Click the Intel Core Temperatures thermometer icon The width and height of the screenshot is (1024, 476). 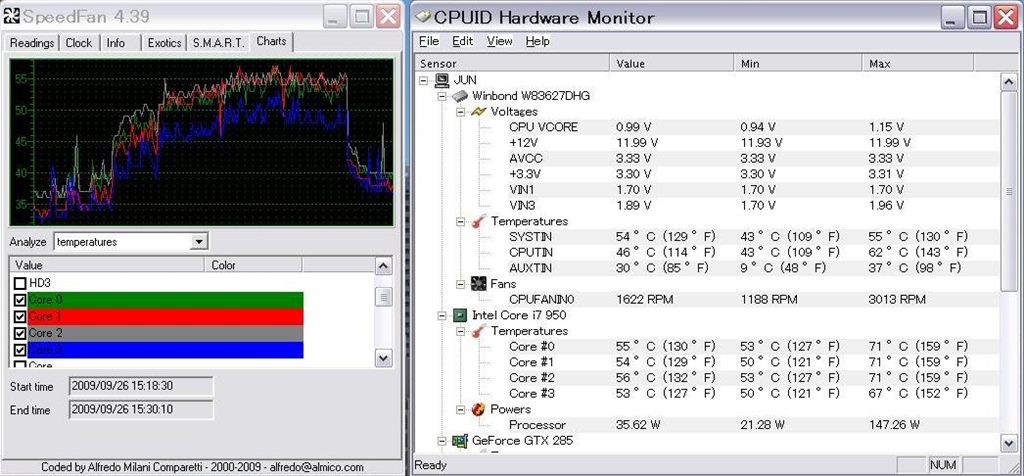(479, 330)
